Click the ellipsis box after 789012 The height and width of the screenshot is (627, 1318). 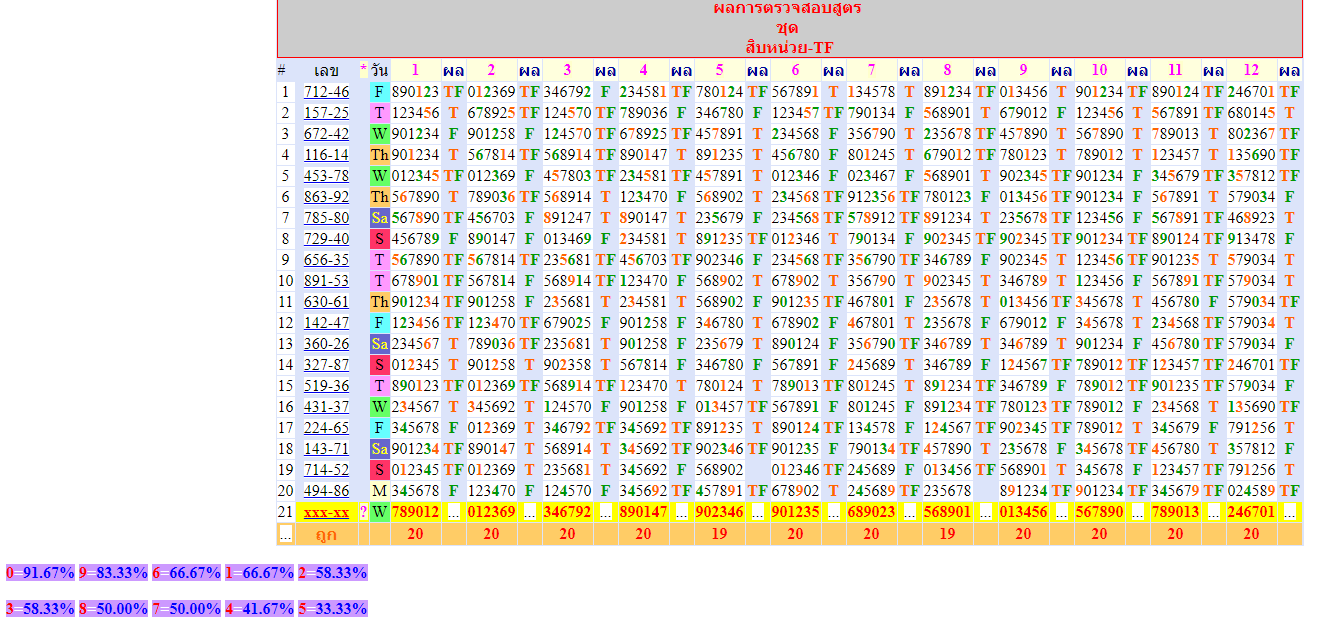pyautogui.click(x=453, y=512)
